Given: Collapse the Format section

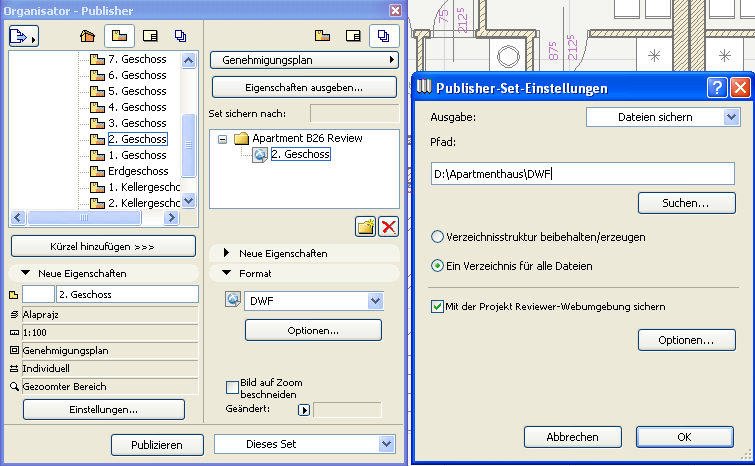Looking at the screenshot, I should point(226,273).
